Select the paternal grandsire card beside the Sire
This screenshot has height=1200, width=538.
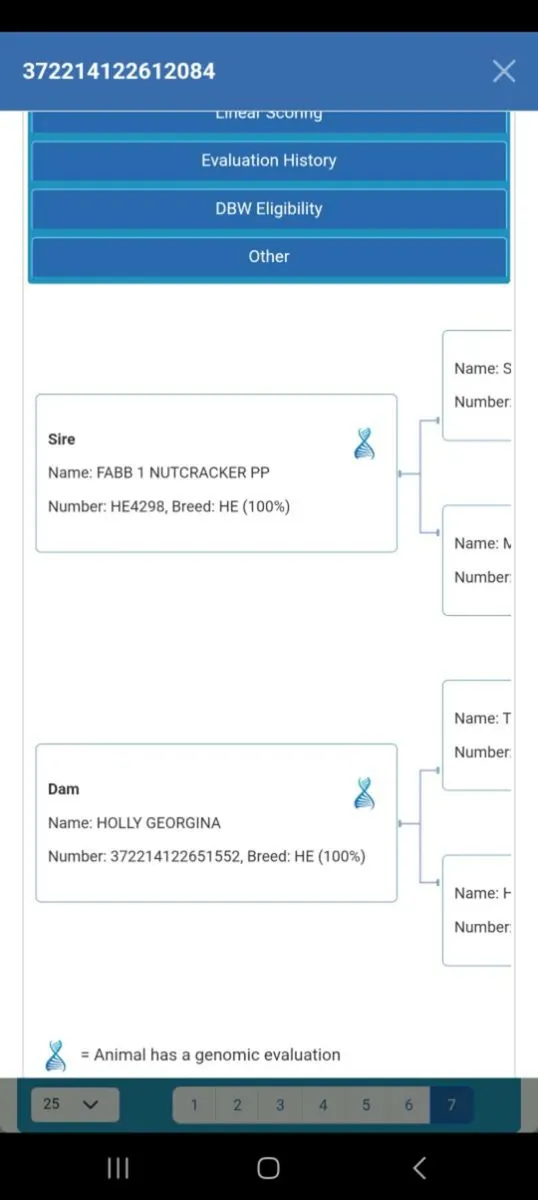pos(477,385)
